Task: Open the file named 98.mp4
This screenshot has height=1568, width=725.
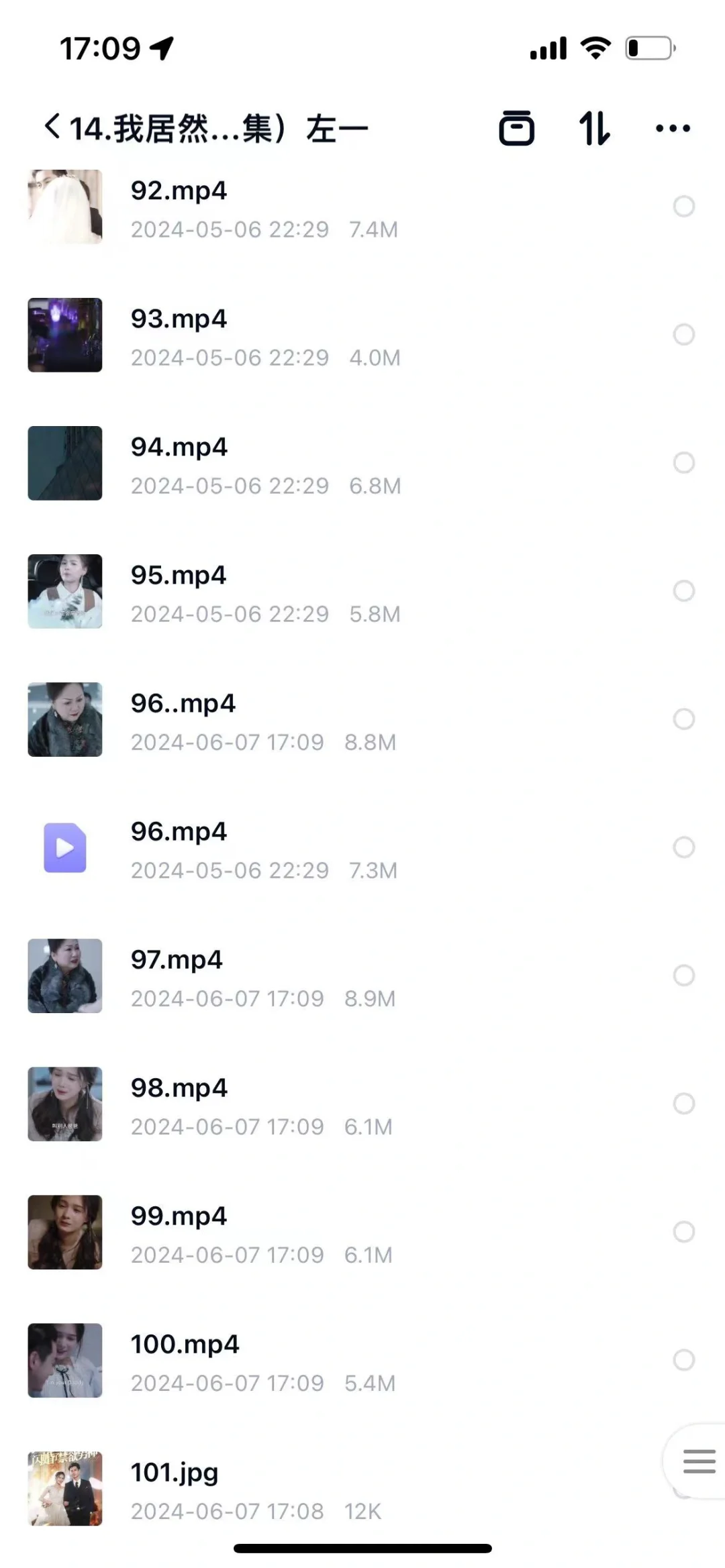Action: [179, 1088]
